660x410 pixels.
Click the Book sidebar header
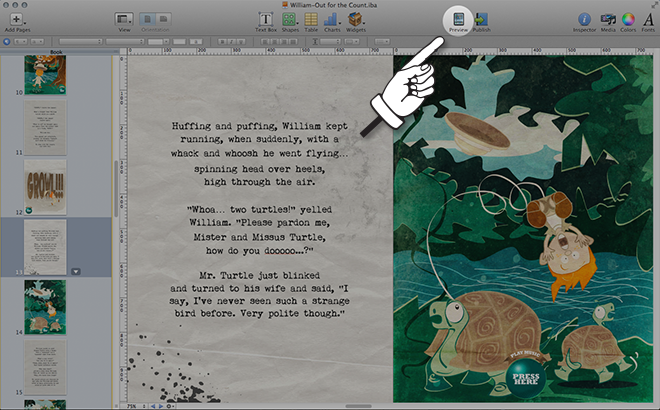coord(56,52)
